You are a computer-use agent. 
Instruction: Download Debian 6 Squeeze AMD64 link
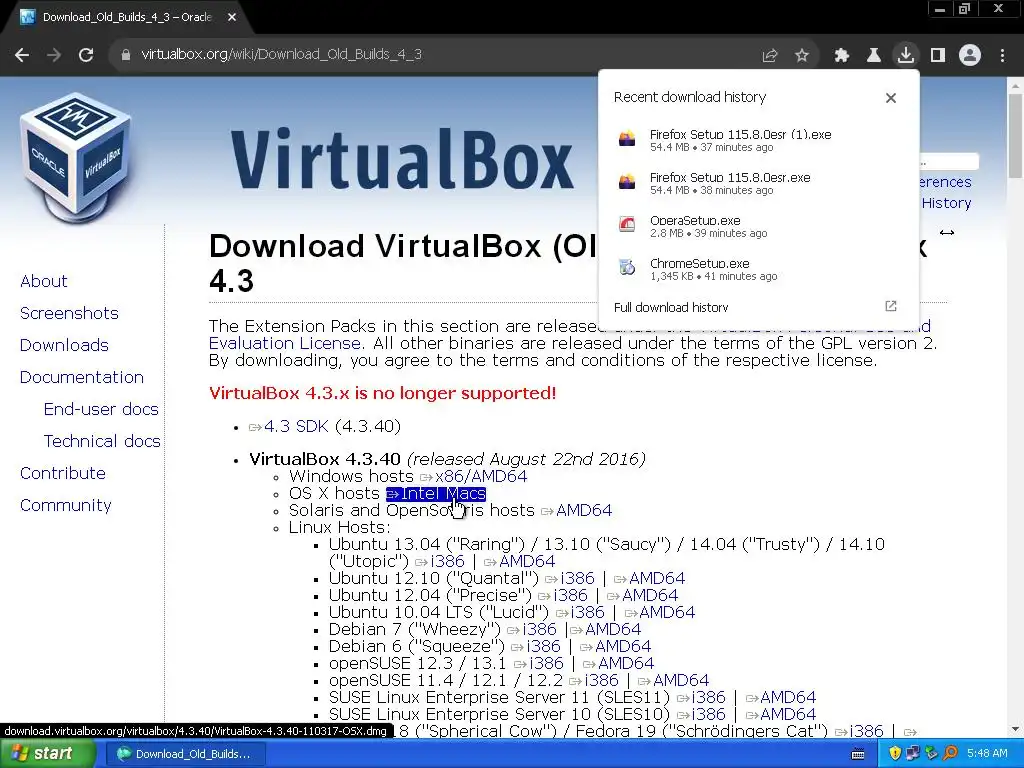pyautogui.click(x=616, y=647)
